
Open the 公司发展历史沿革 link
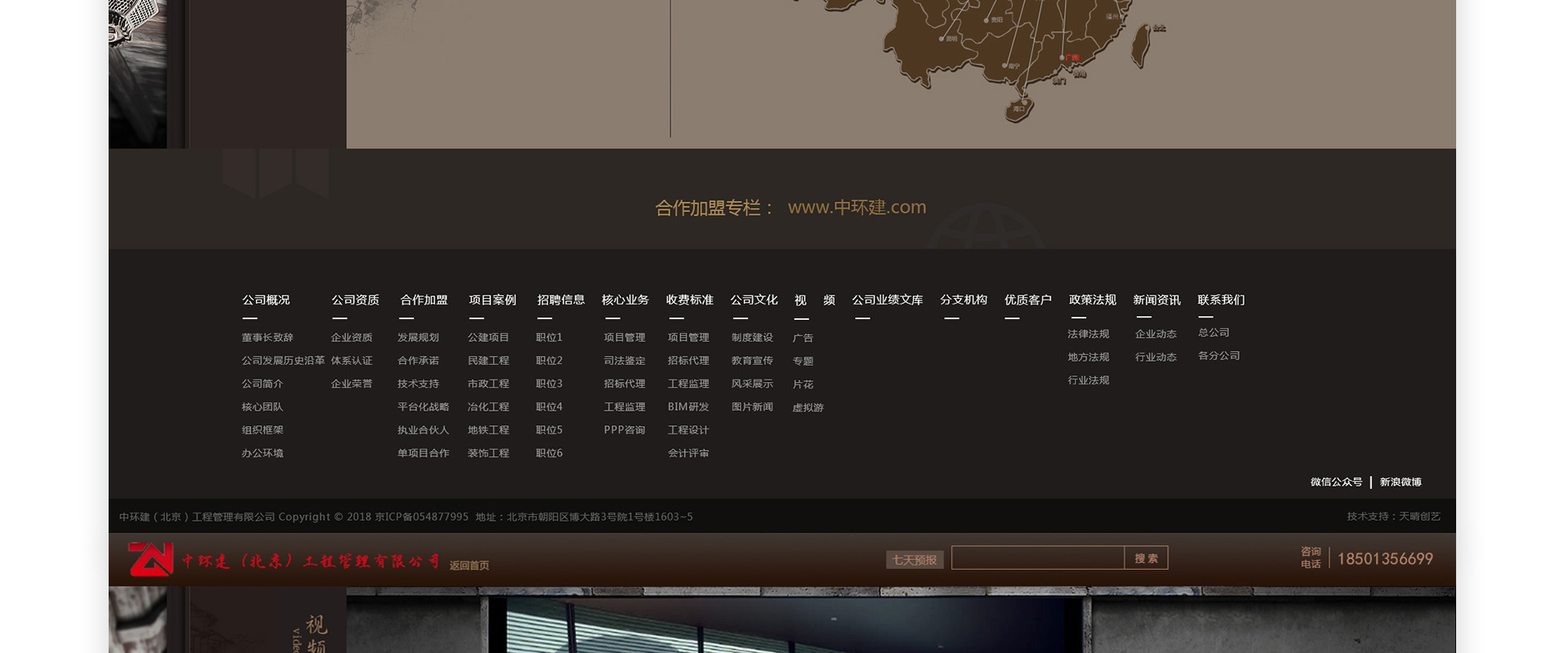click(x=283, y=361)
